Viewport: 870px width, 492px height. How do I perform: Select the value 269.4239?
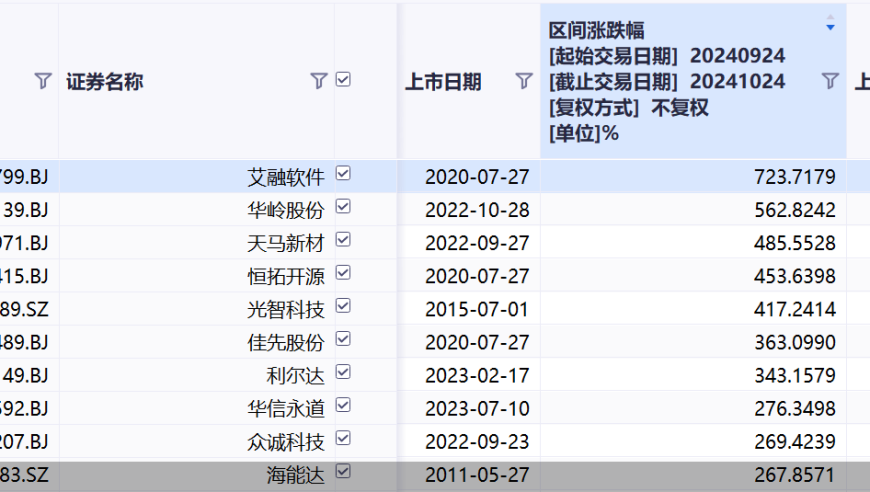795,442
